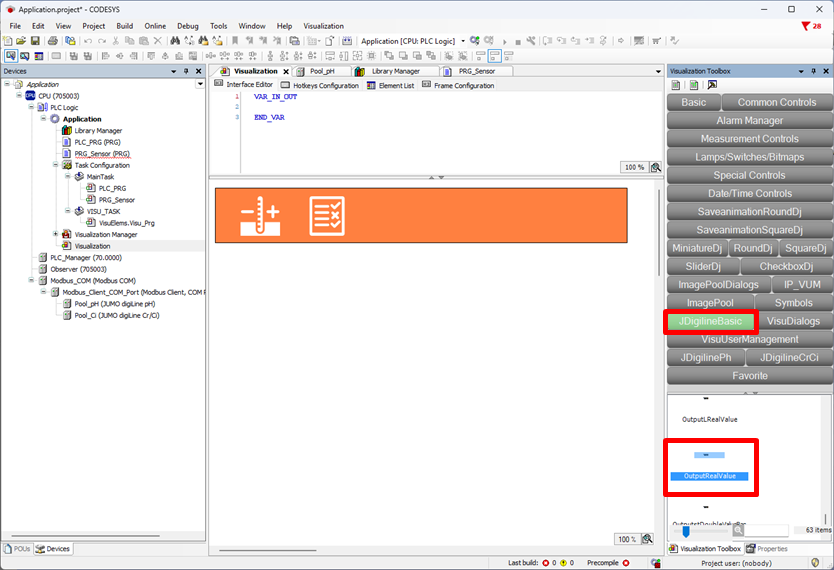
Task: Expand the Visualization Manager node
Action: pos(55,234)
